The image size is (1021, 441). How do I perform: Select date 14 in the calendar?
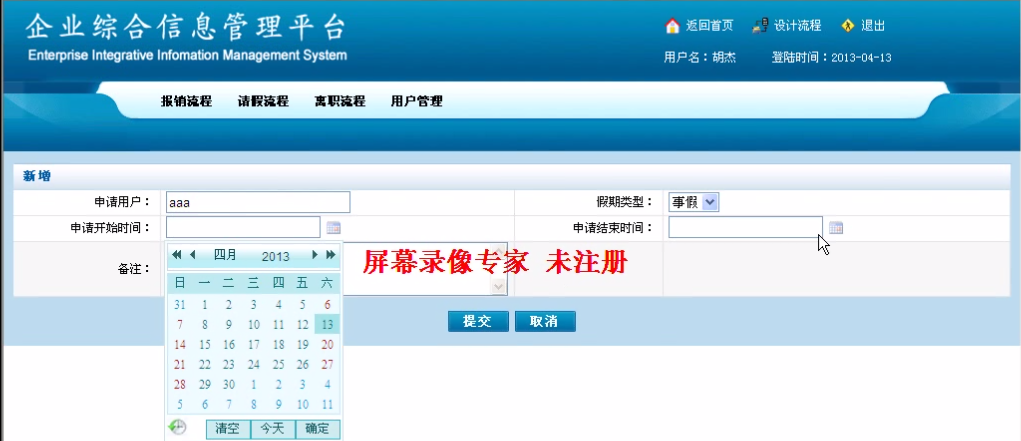click(x=180, y=345)
